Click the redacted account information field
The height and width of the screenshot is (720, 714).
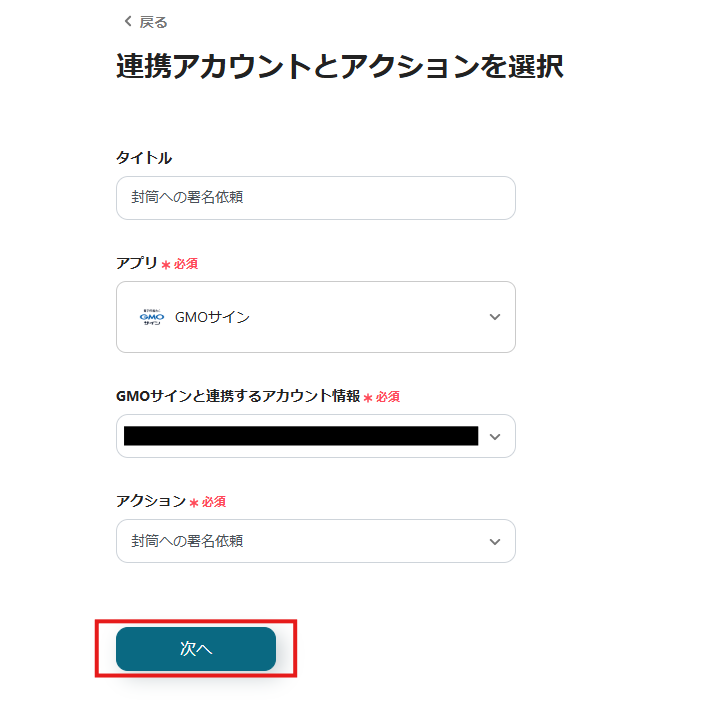300,436
